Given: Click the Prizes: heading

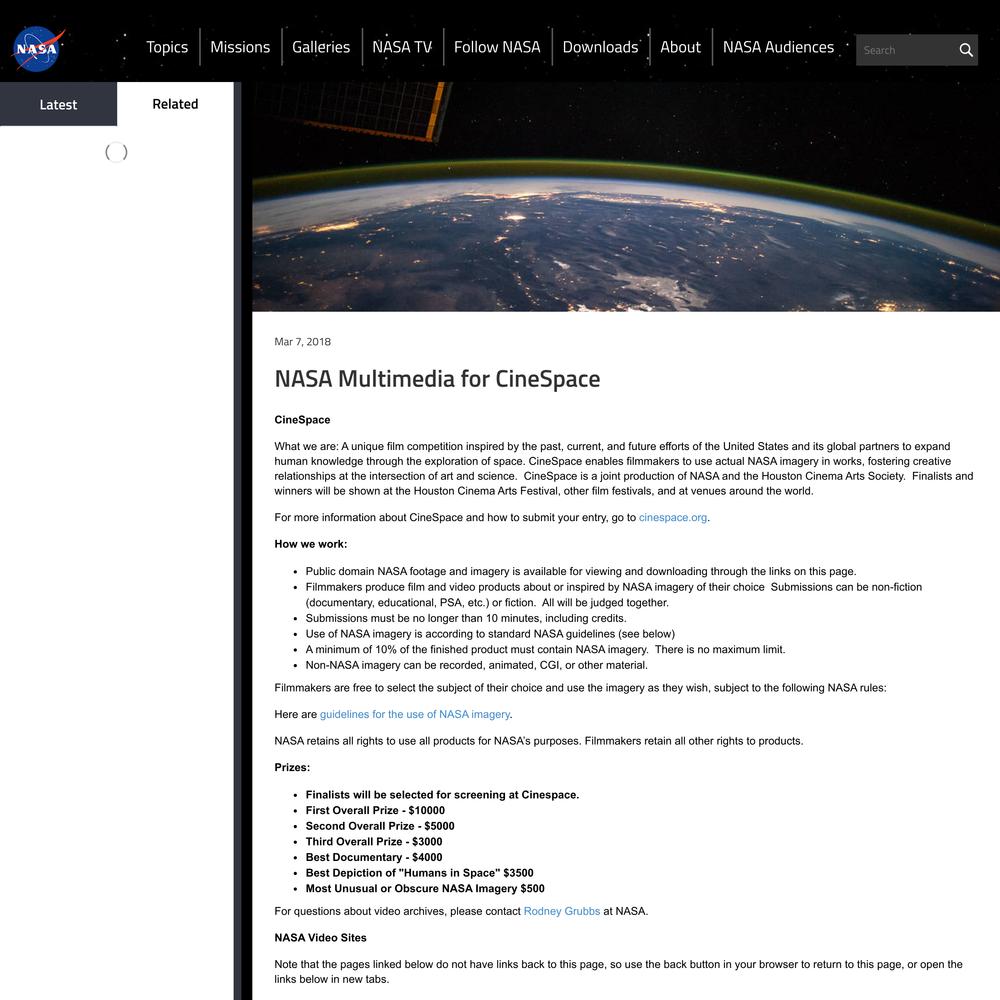Looking at the screenshot, I should [x=292, y=767].
